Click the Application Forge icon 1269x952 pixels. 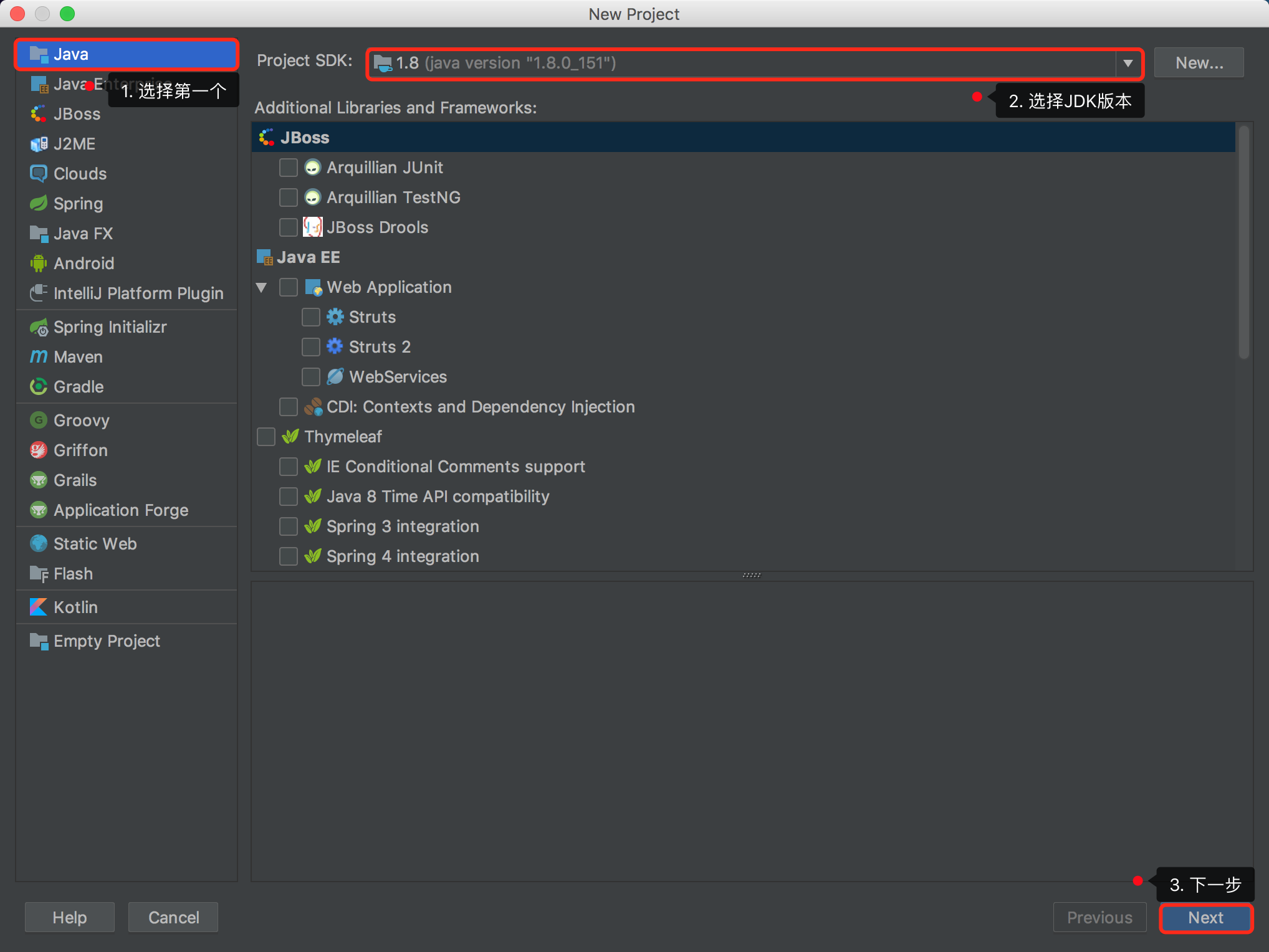pyautogui.click(x=39, y=510)
